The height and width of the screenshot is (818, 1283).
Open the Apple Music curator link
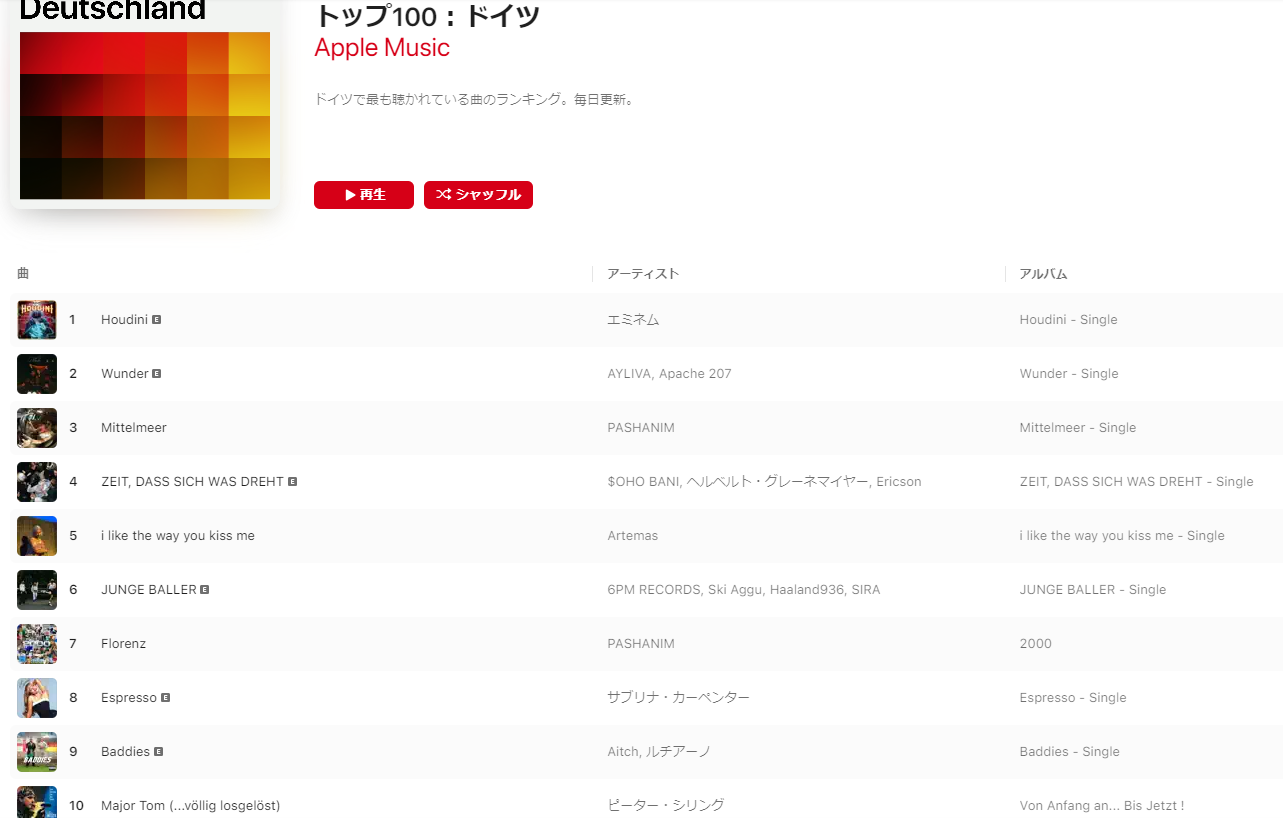click(382, 47)
